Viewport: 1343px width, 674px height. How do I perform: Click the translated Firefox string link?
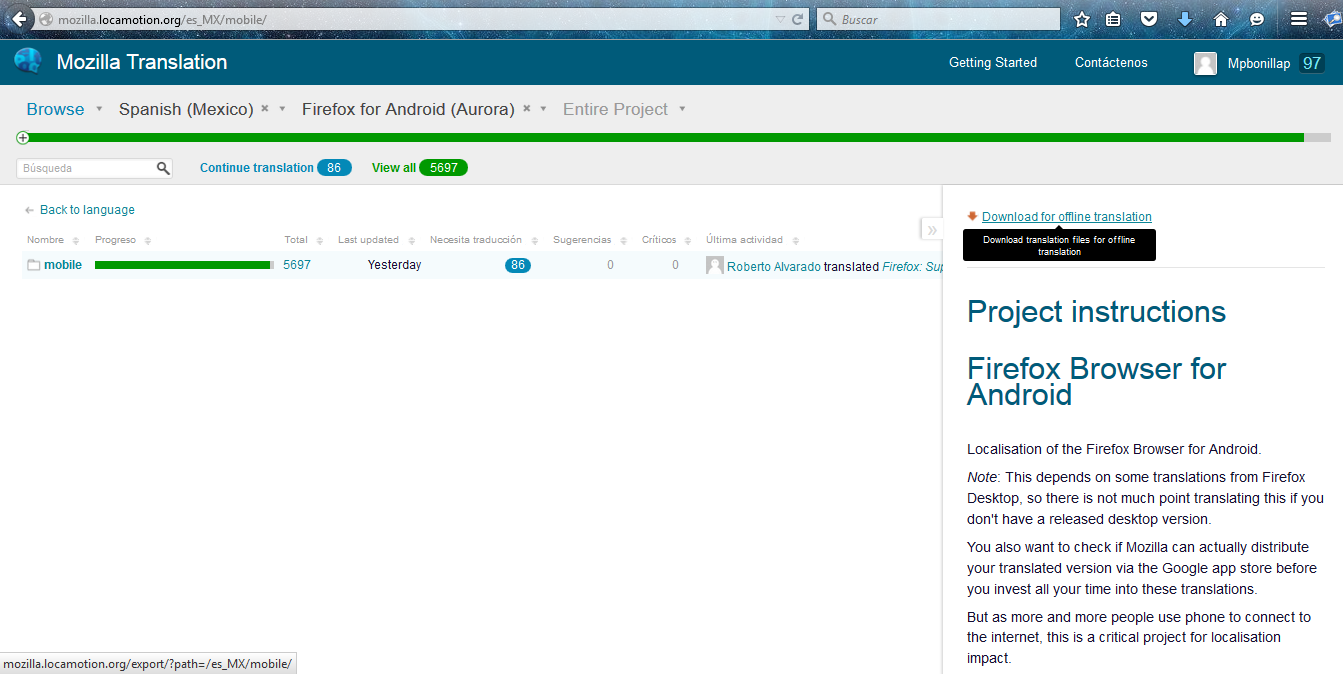coord(912,267)
